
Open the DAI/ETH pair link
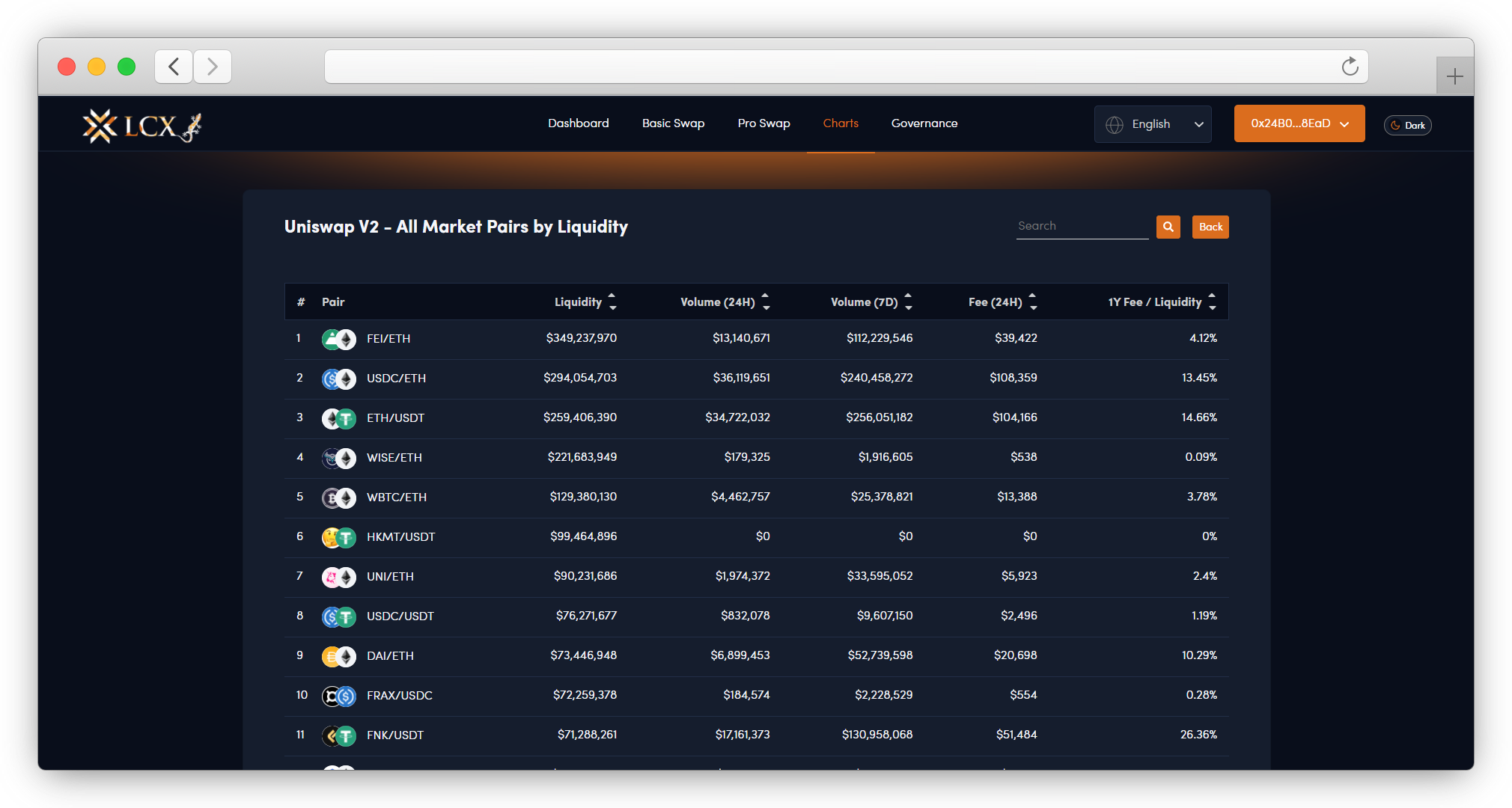[x=390, y=656]
